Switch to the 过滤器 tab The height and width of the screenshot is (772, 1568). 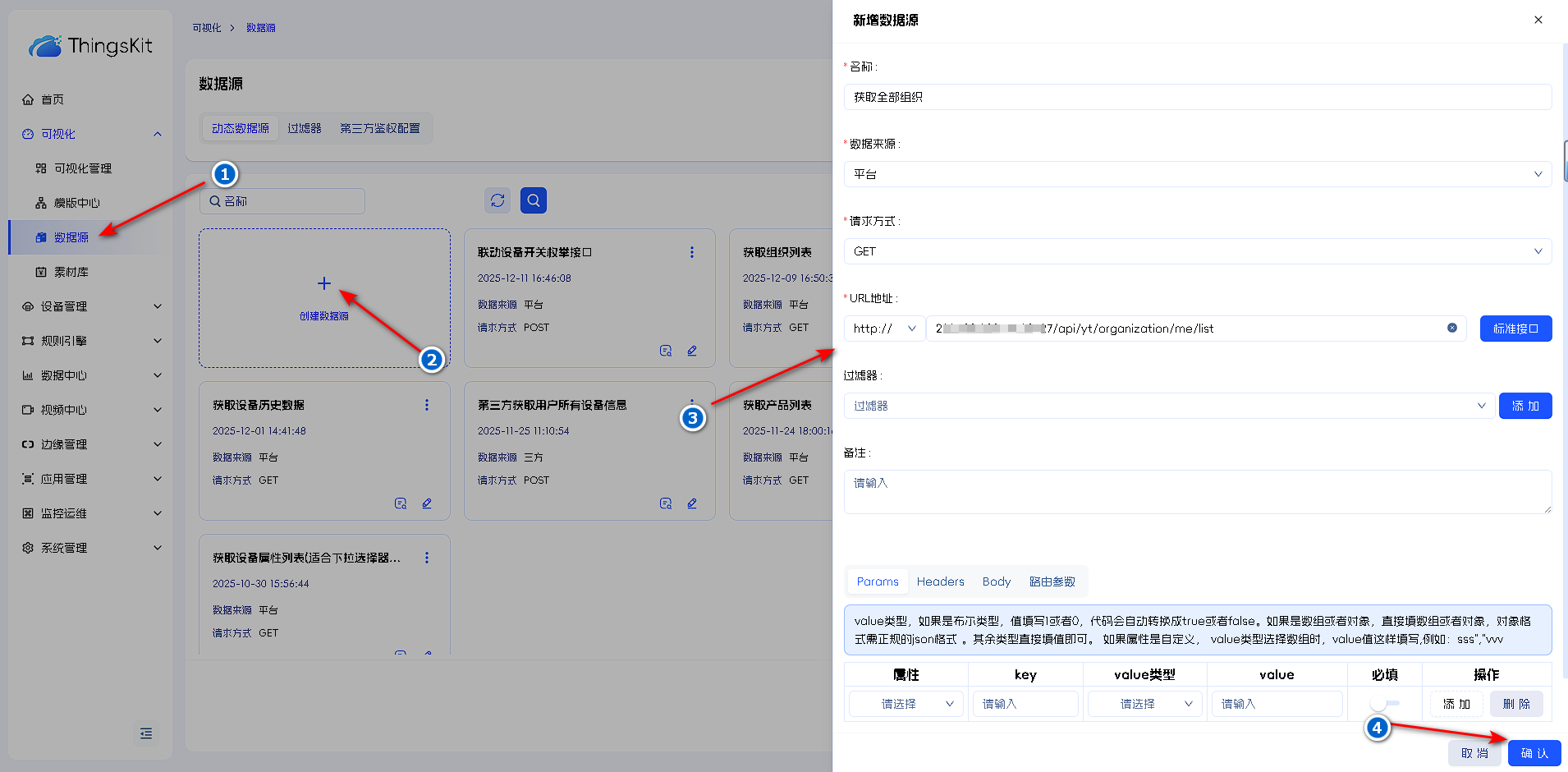[305, 128]
